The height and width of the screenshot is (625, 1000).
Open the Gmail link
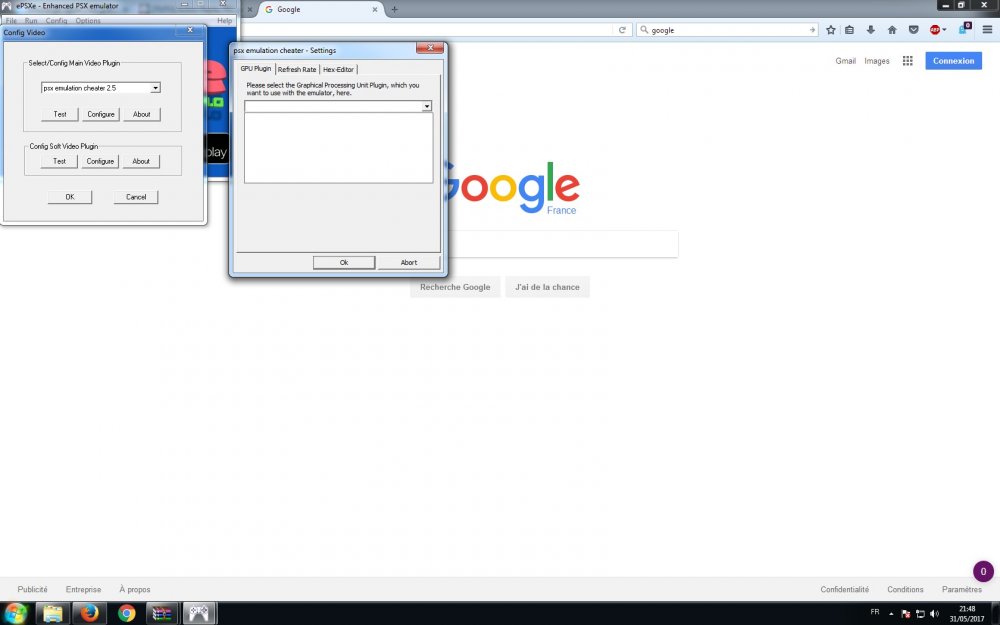[846, 61]
